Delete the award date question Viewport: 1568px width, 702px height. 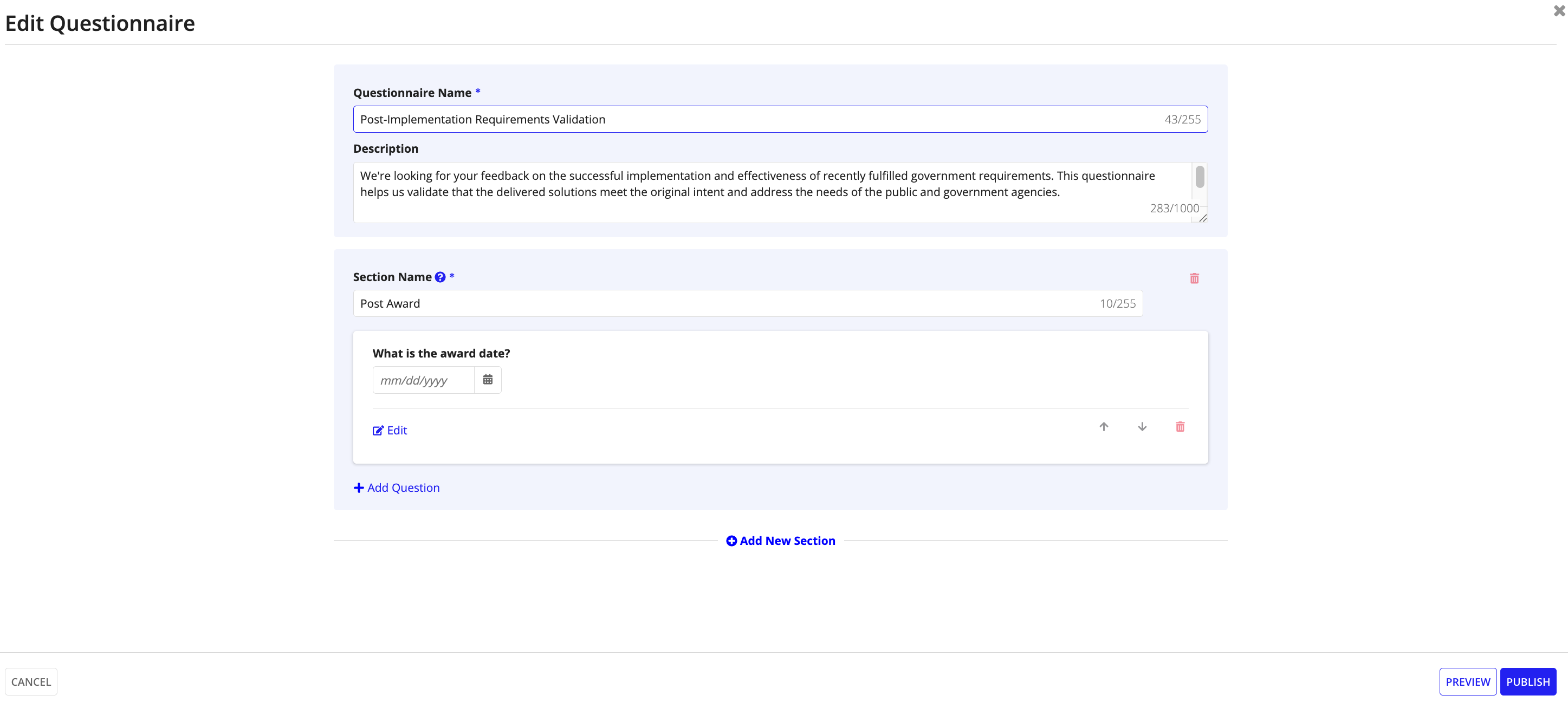1180,426
